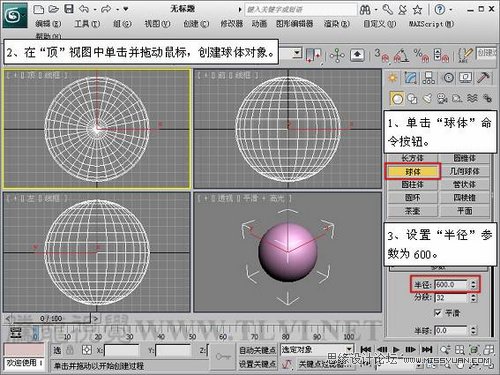Open the MAXScript menu
Screen dimensions: 500x375
pos(431,24)
